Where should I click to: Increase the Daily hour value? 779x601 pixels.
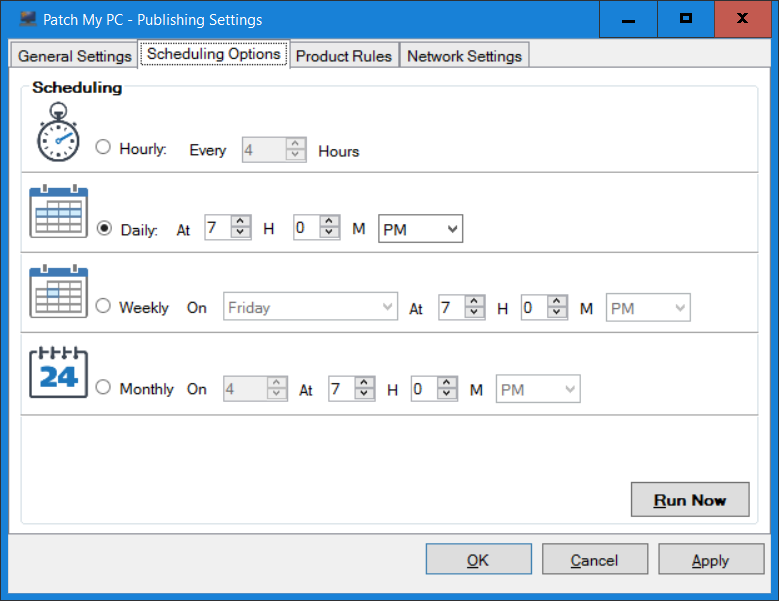click(240, 221)
